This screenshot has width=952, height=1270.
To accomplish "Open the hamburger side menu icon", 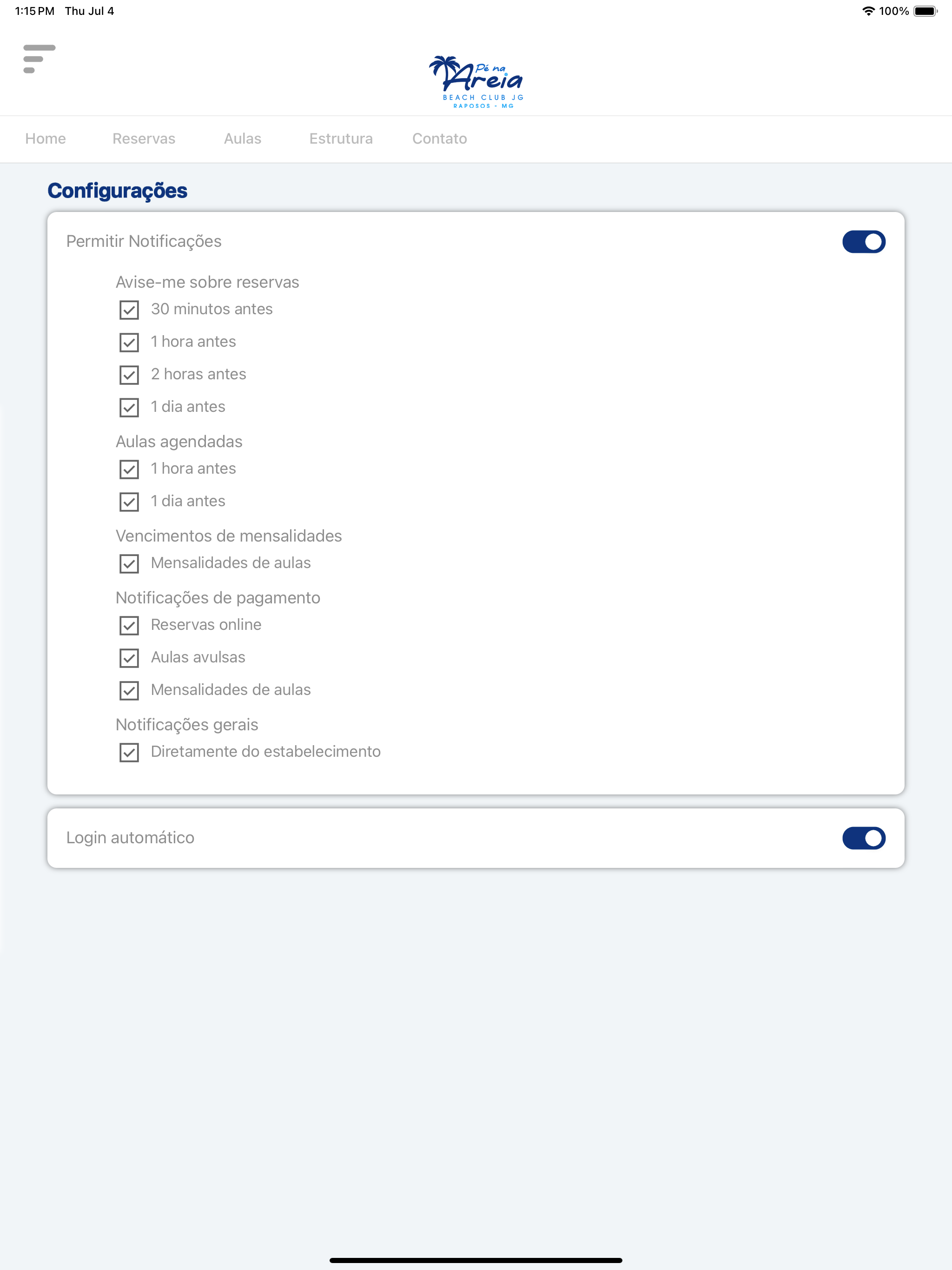I will click(x=39, y=59).
